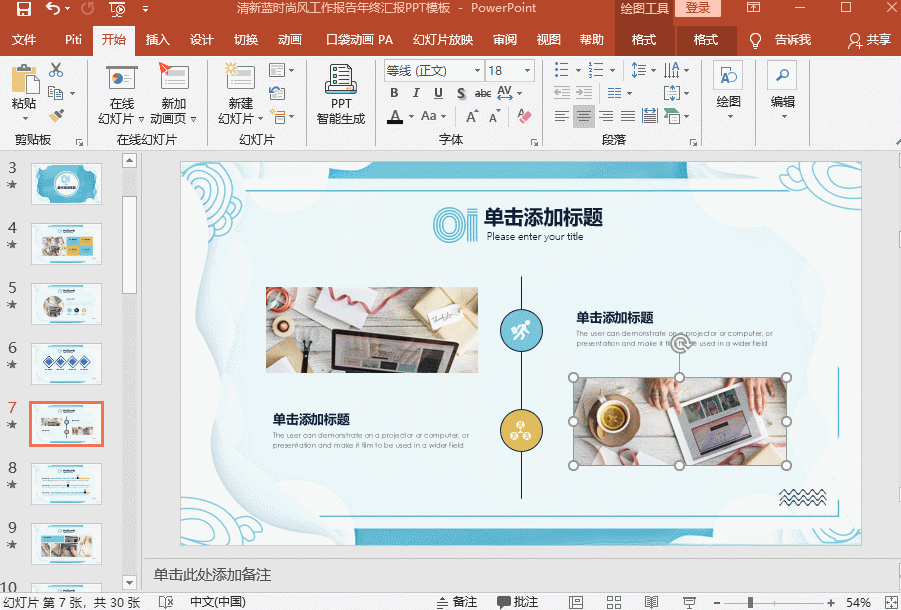Click the spell check status icon
This screenshot has width=901, height=610.
point(165,602)
